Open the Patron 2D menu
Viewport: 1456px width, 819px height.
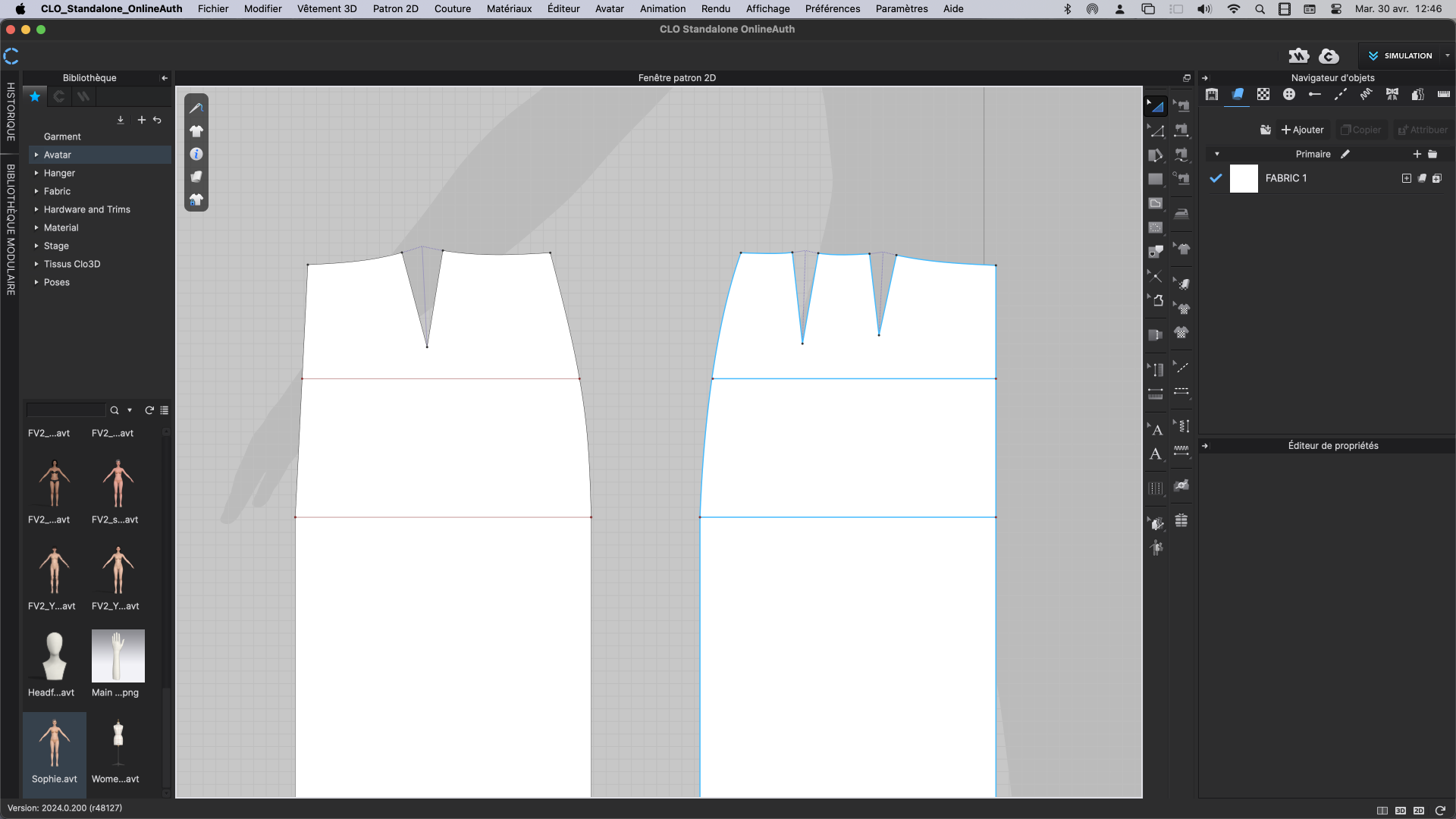(x=395, y=8)
